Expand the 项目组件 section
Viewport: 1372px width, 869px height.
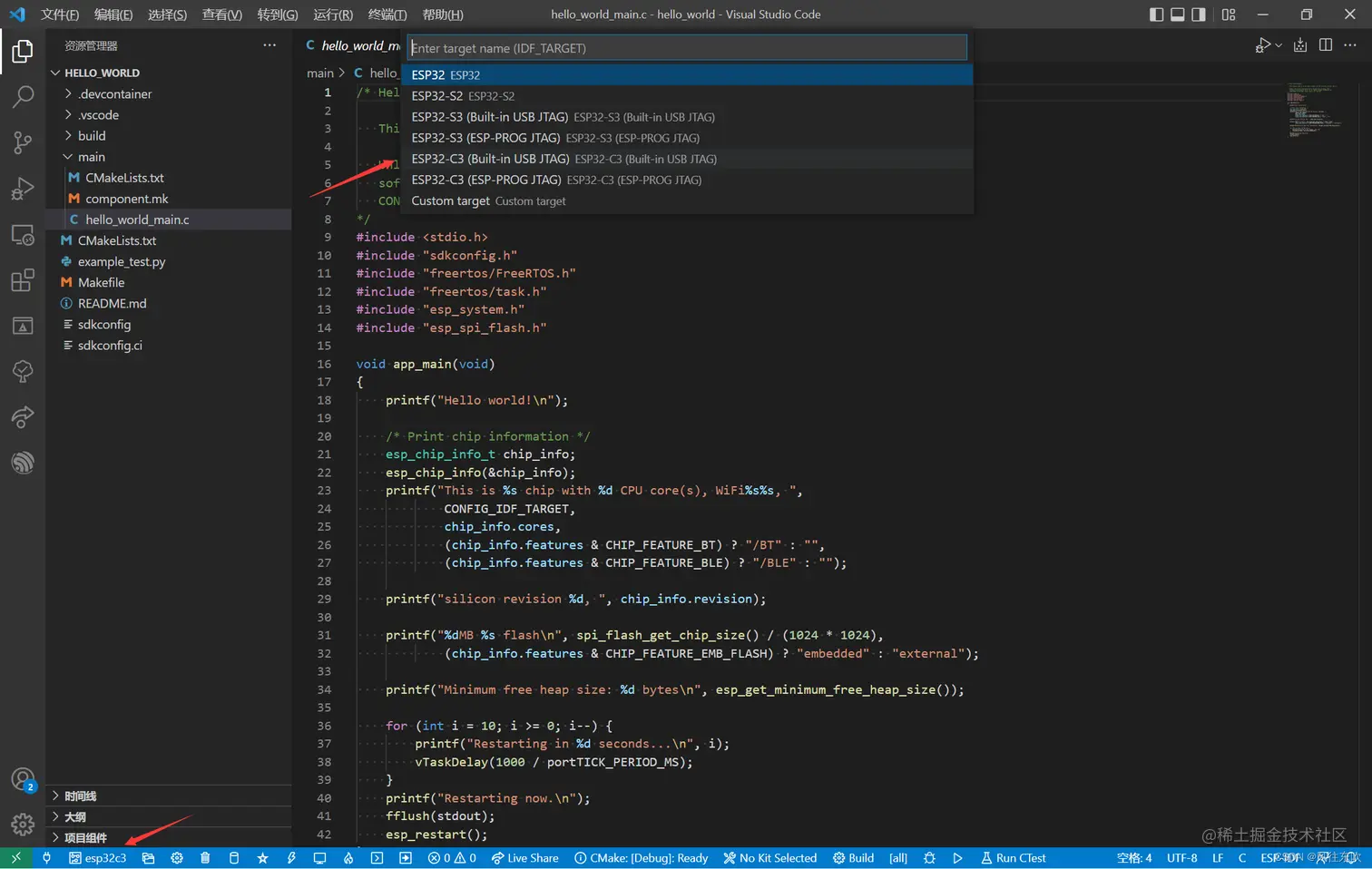[x=169, y=837]
